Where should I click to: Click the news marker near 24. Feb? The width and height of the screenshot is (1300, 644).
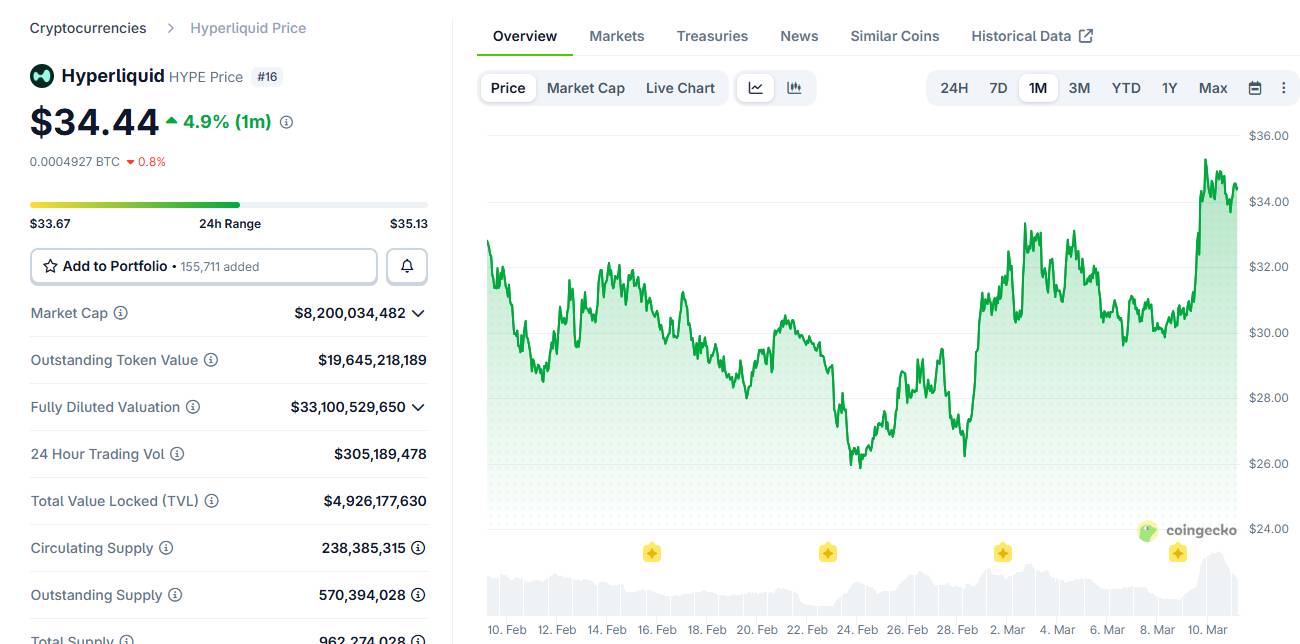click(827, 553)
